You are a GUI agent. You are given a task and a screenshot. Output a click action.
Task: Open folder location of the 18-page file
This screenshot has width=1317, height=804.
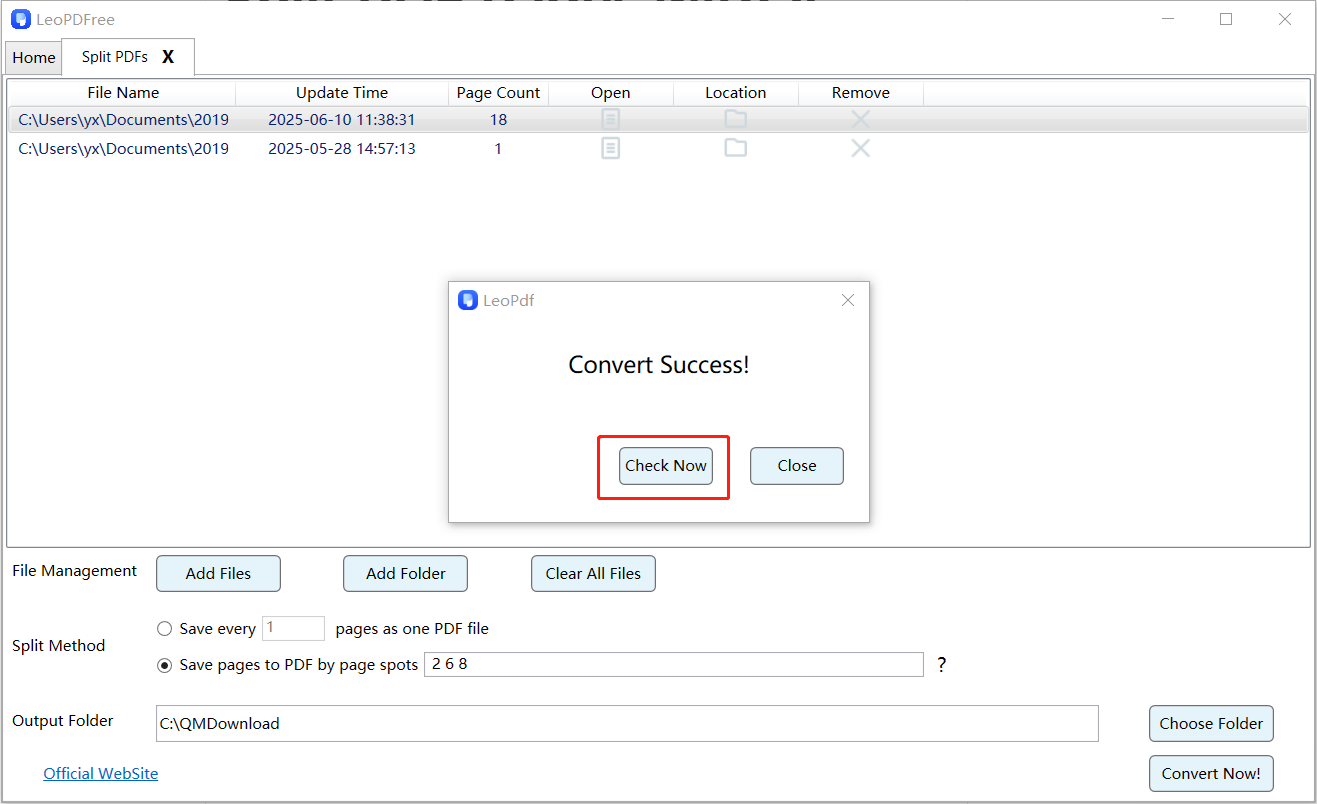pos(736,119)
